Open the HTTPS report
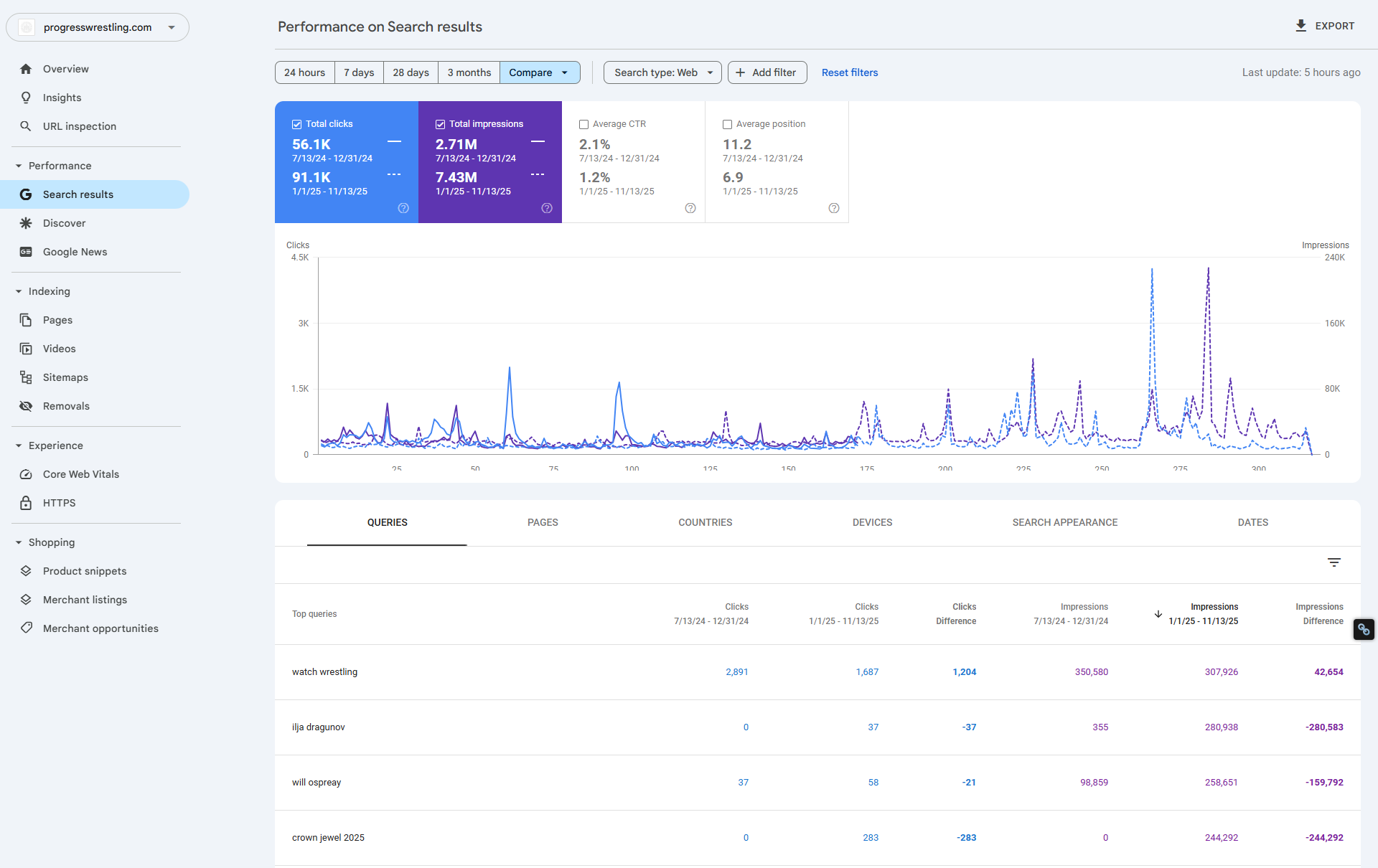 coord(58,503)
